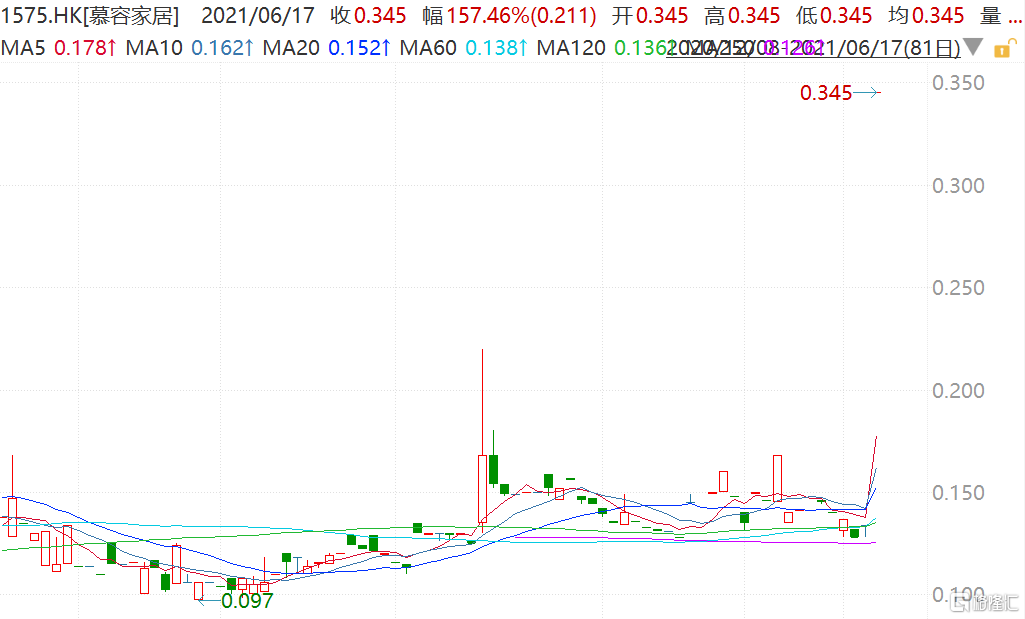Select the MA20 0.152 indicator label
This screenshot has height=619, width=1025.
pyautogui.click(x=327, y=48)
